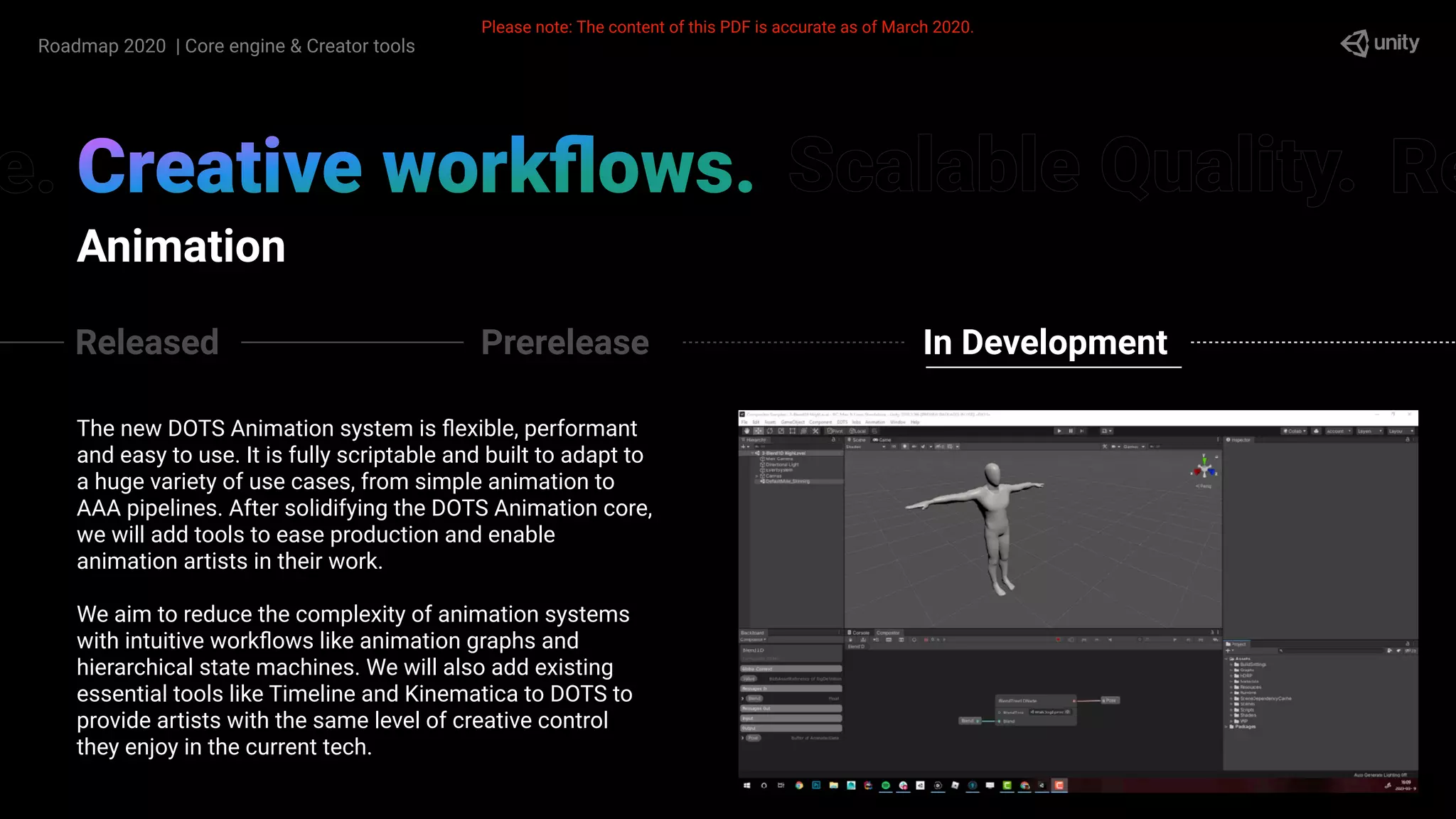This screenshot has width=1456, height=819.
Task: Open the custom editor tools icon
Action: click(815, 431)
